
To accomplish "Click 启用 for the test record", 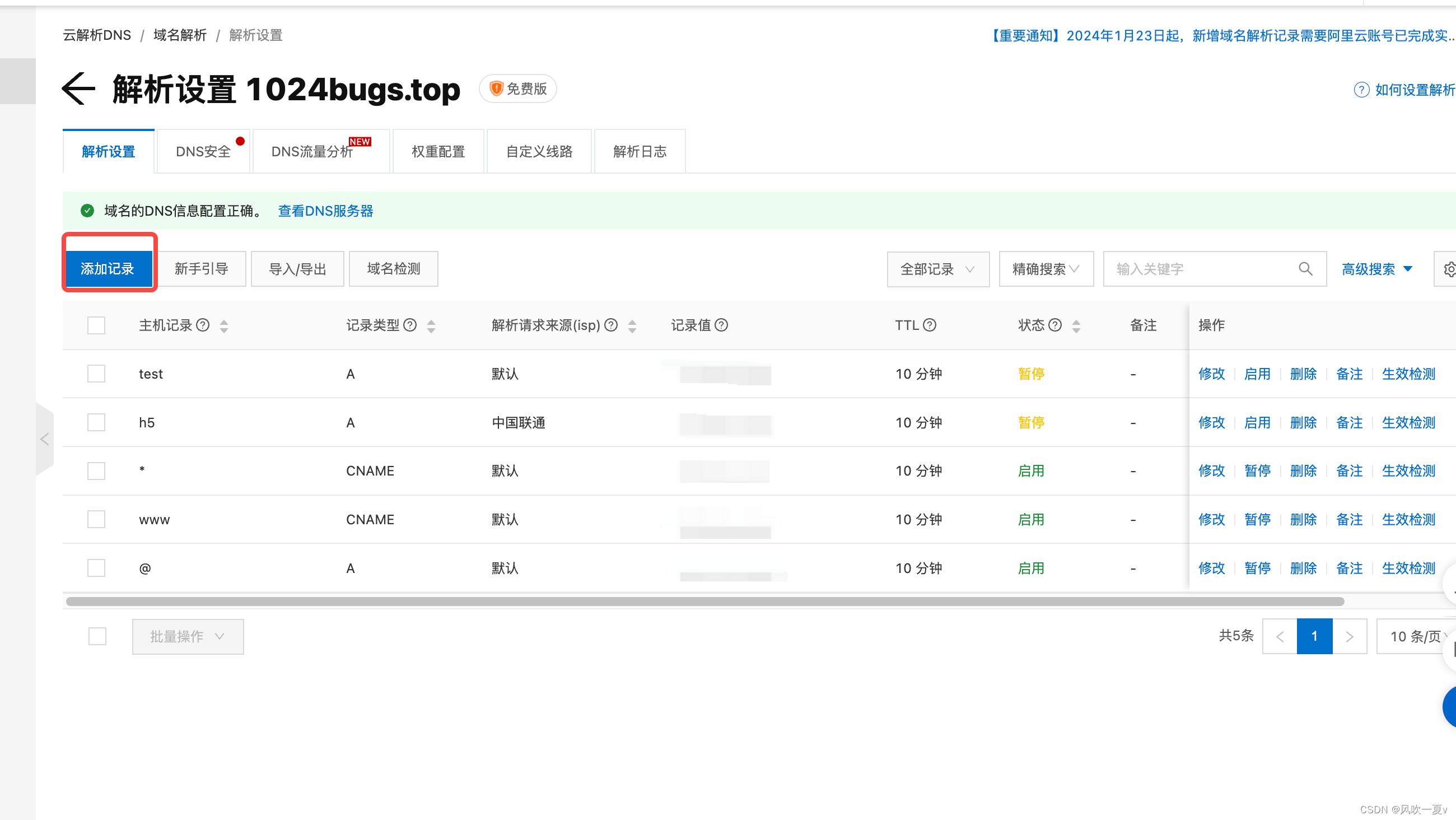I will (1258, 374).
